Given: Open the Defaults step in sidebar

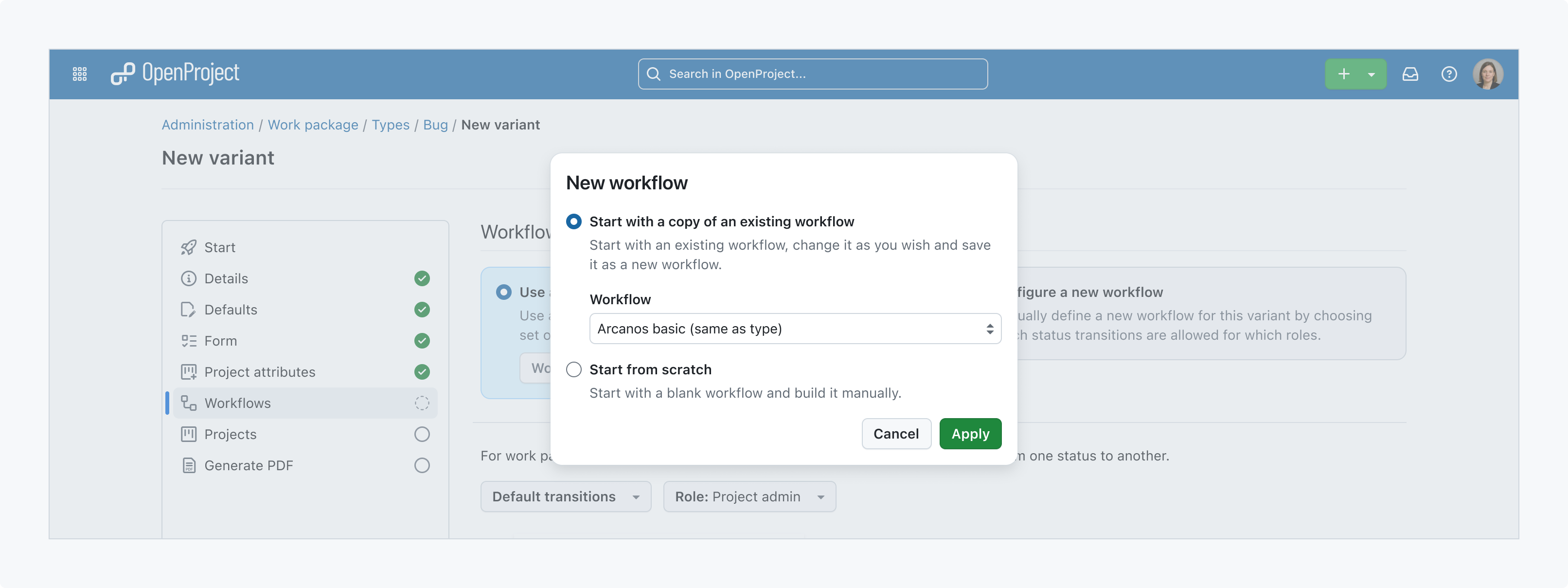Looking at the screenshot, I should [x=305, y=310].
